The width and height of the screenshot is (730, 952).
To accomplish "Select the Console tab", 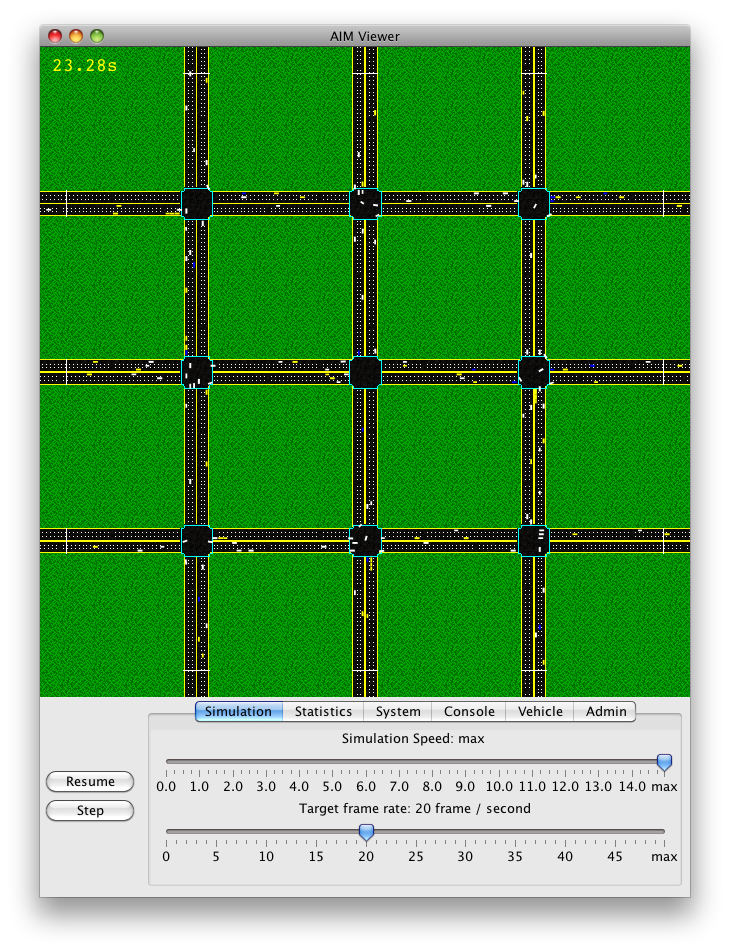I will tap(469, 712).
